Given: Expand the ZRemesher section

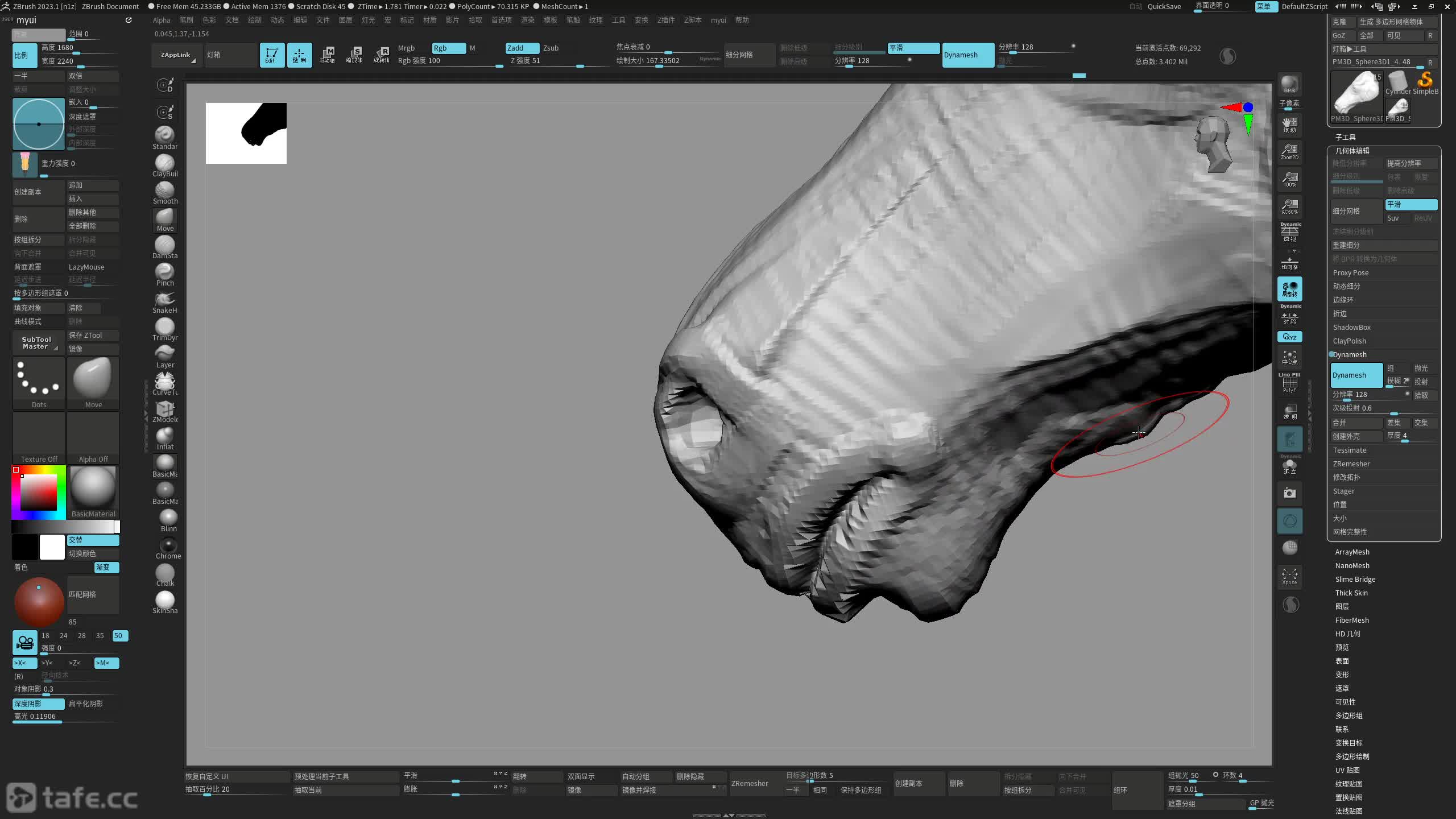Looking at the screenshot, I should [1351, 464].
